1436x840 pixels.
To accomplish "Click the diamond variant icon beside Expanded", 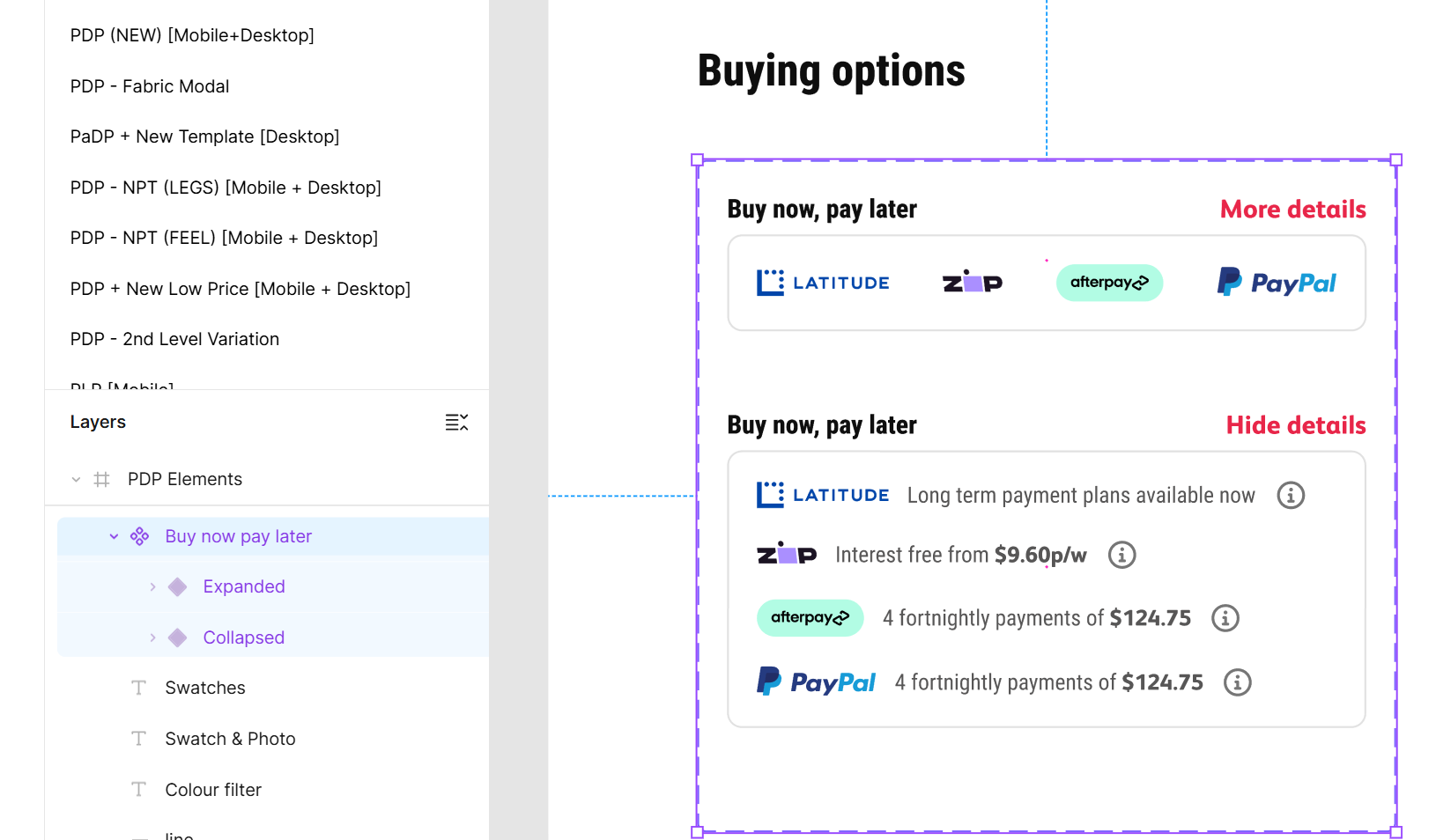I will [178, 587].
